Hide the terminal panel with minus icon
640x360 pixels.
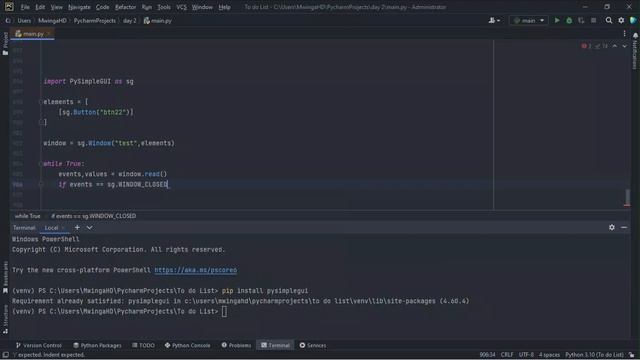tap(624, 227)
